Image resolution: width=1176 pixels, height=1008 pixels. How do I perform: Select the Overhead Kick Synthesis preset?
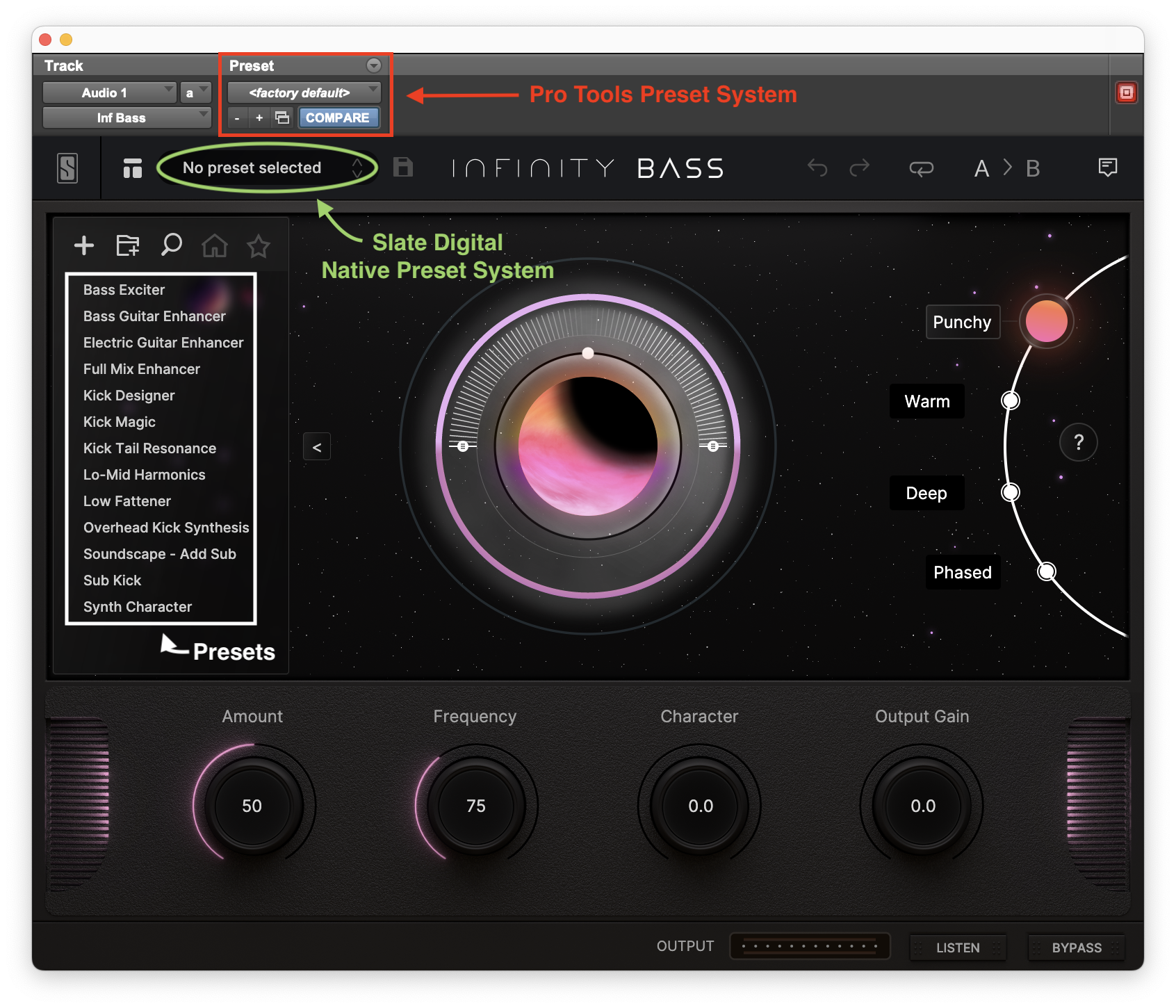pos(166,528)
